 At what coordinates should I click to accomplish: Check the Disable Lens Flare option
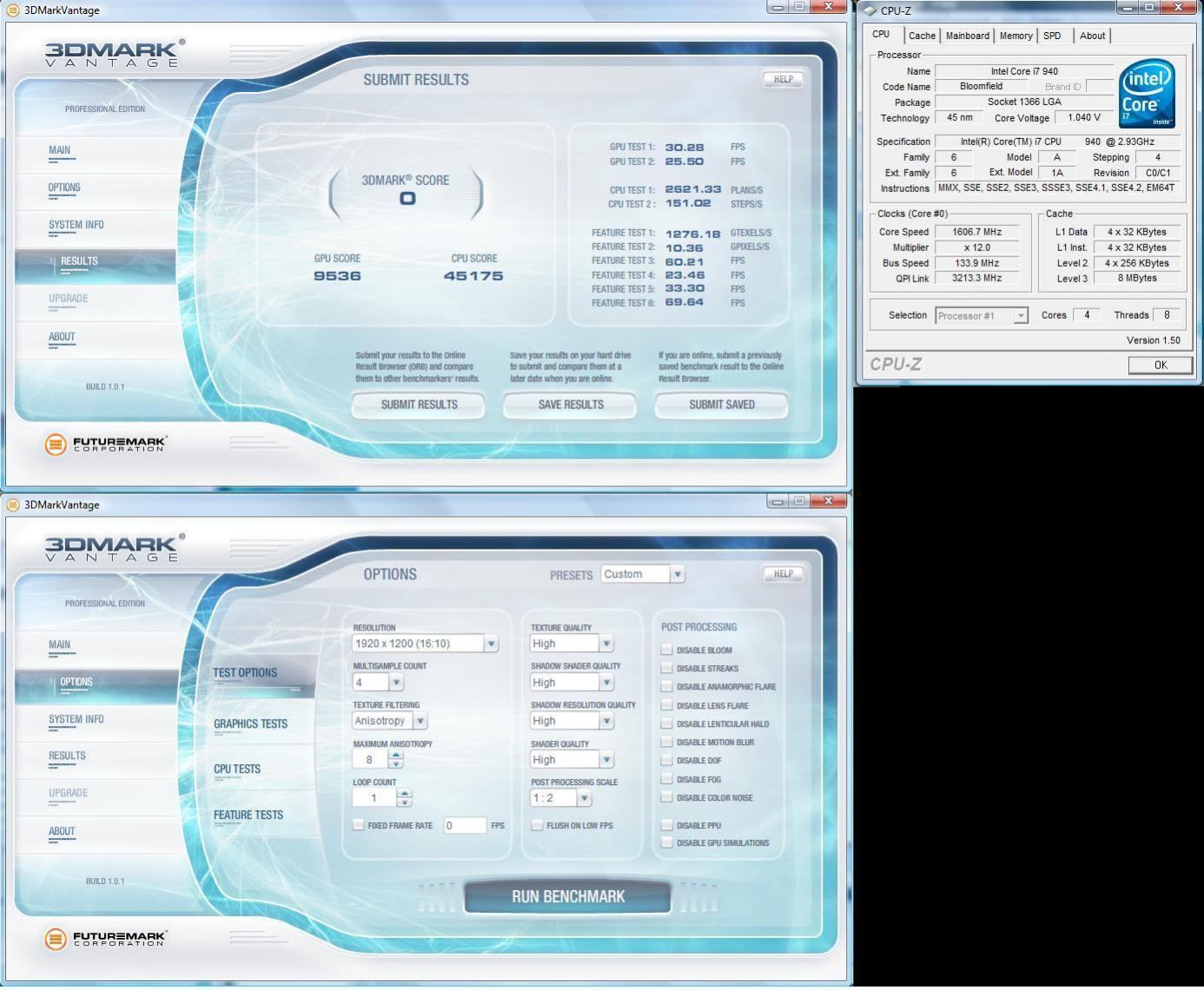point(666,705)
